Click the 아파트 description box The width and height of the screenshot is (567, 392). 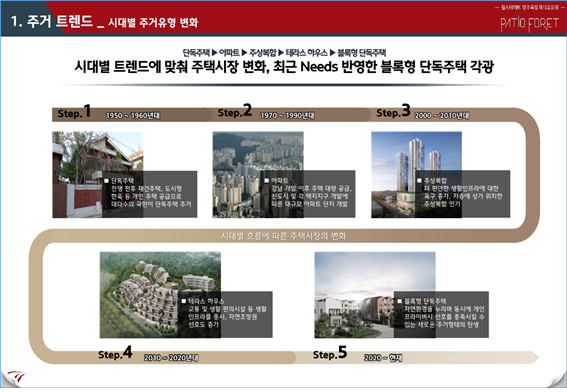coord(308,194)
